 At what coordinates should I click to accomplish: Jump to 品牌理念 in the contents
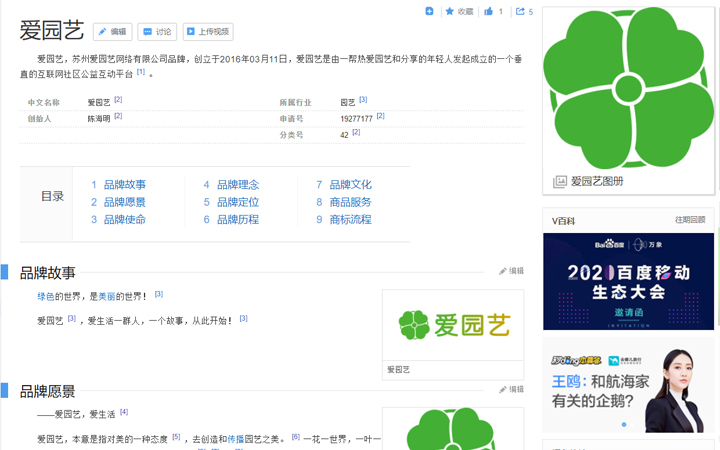238,185
